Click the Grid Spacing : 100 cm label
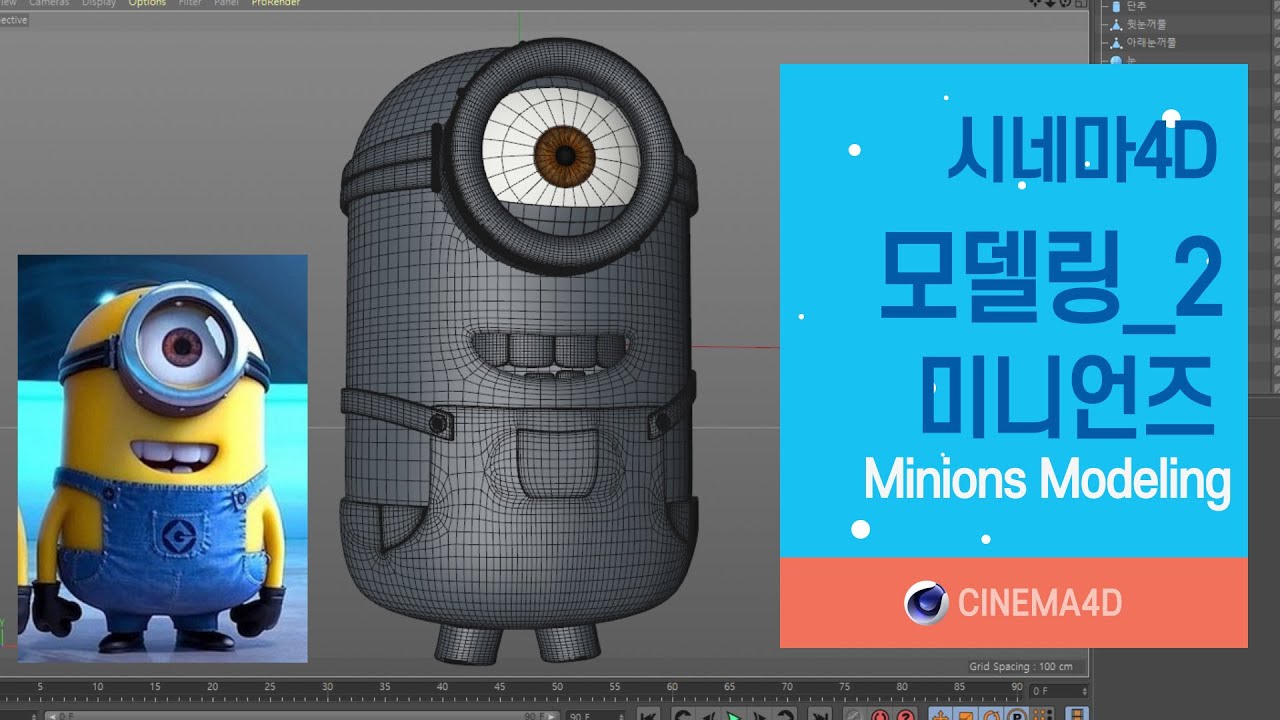The image size is (1280, 720). click(x=1021, y=667)
